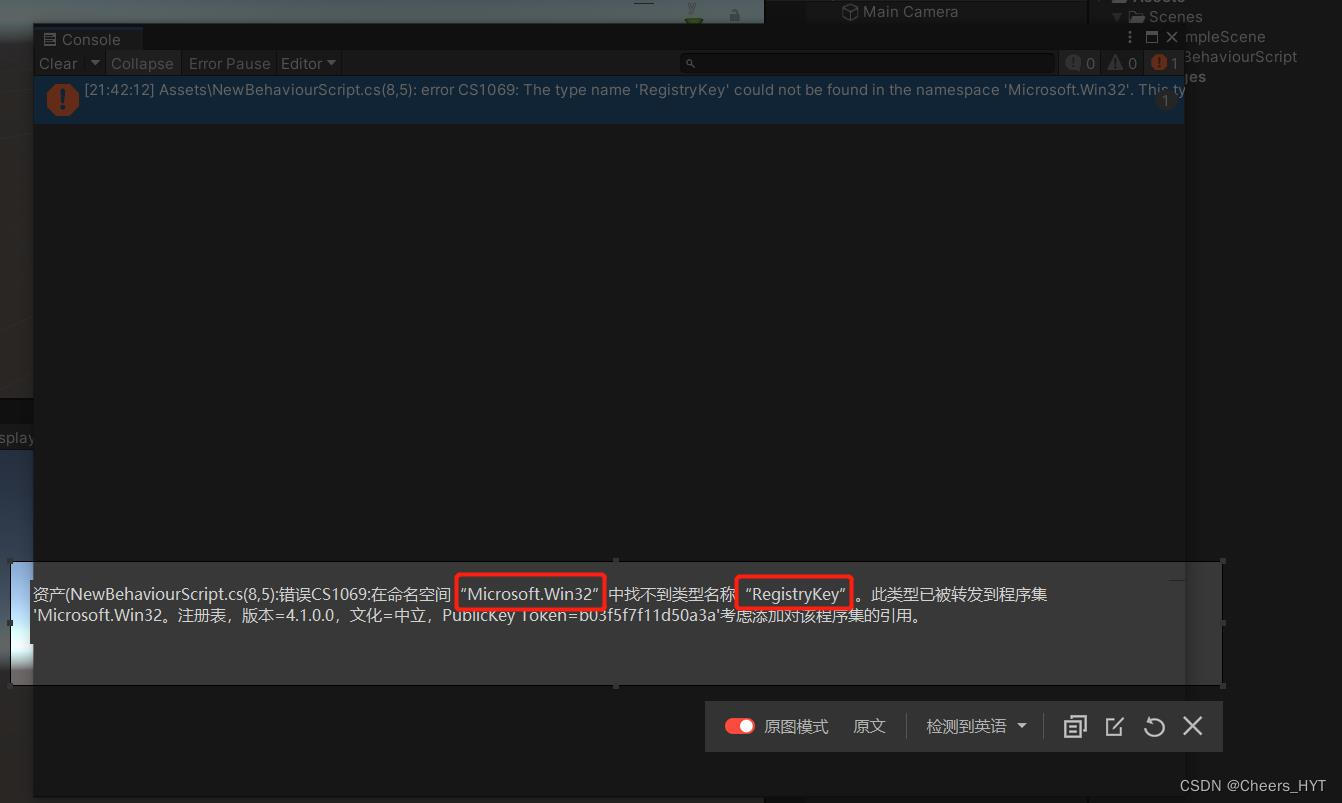Open the 检测到英语 language dropdown

click(975, 725)
